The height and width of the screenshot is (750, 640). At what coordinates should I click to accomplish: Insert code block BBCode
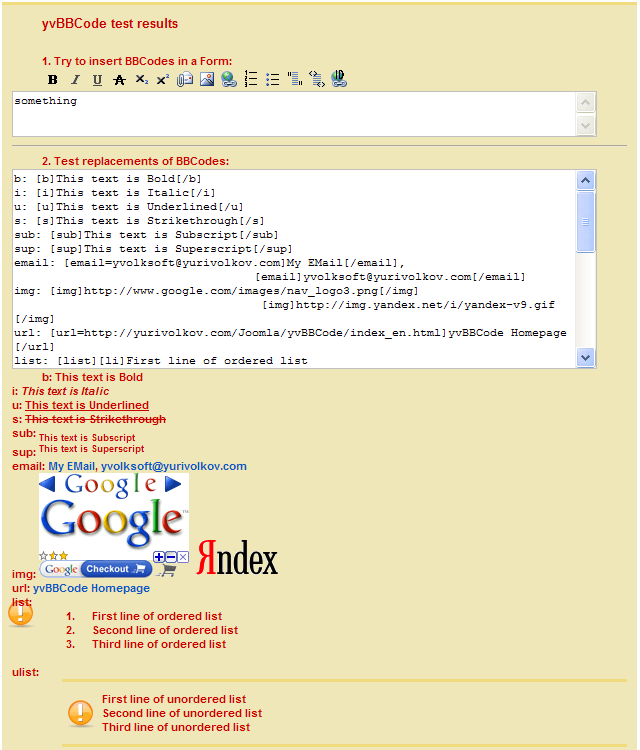(317, 79)
